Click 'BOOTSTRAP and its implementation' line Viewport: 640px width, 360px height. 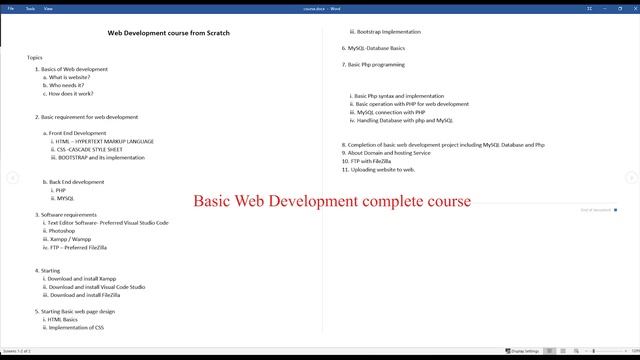tap(102, 158)
